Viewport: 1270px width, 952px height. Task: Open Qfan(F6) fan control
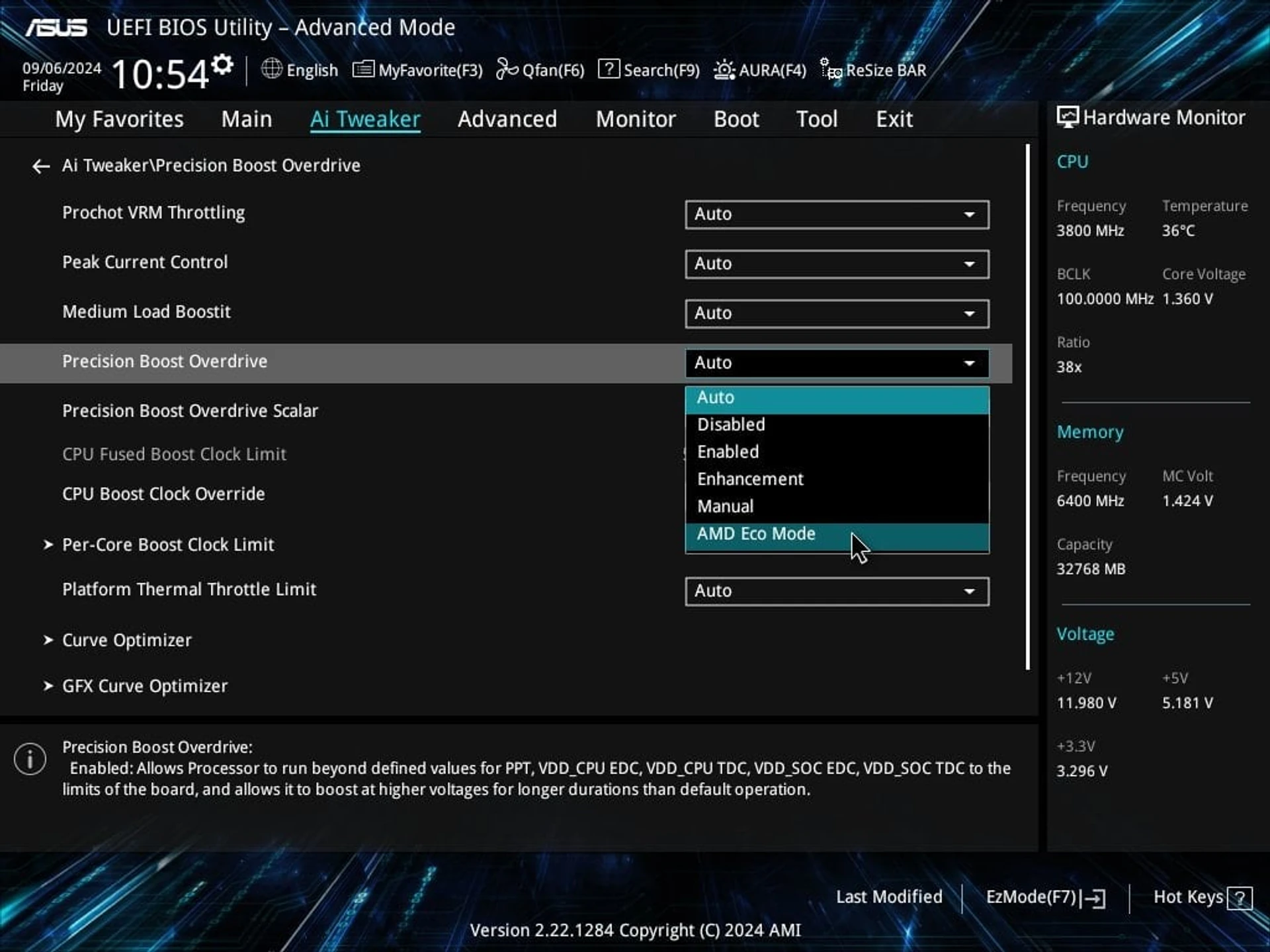tap(540, 69)
